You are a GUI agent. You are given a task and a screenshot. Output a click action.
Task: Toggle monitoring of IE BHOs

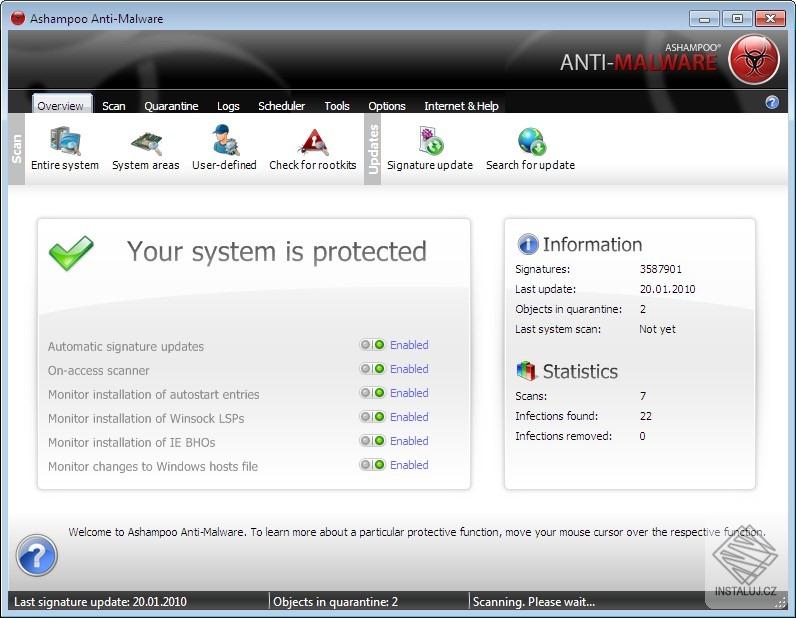click(x=372, y=440)
